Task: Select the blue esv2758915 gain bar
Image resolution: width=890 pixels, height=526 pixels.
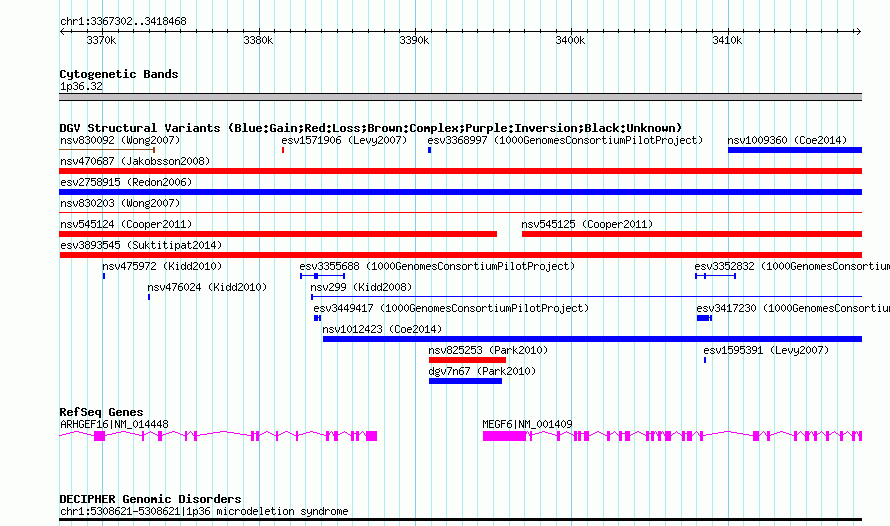Action: coord(460,192)
